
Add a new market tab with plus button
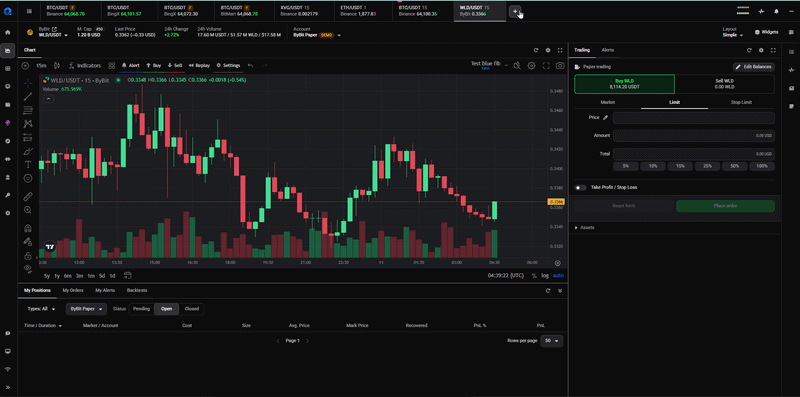[515, 11]
